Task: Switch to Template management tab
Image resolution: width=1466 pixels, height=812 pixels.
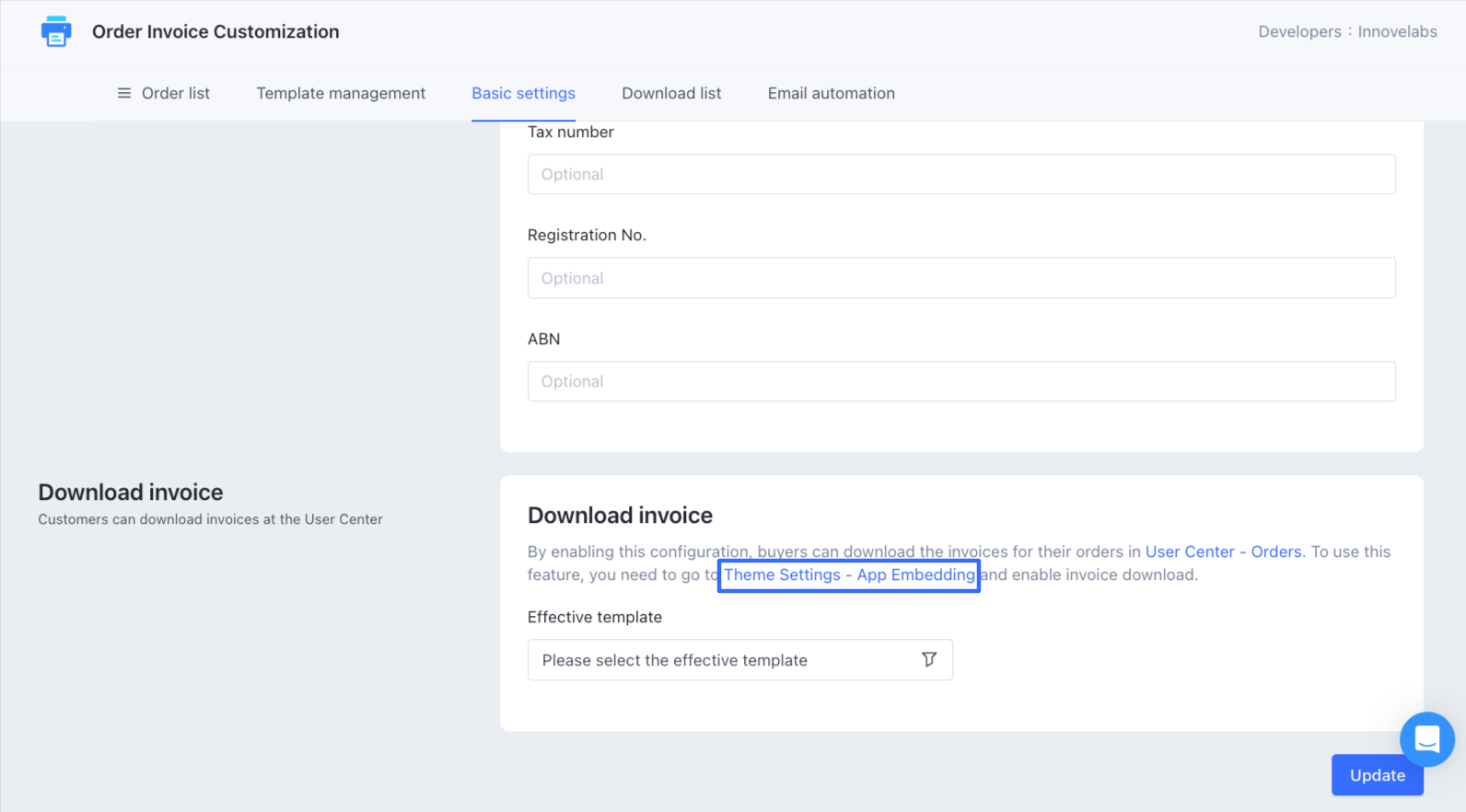Action: (341, 93)
